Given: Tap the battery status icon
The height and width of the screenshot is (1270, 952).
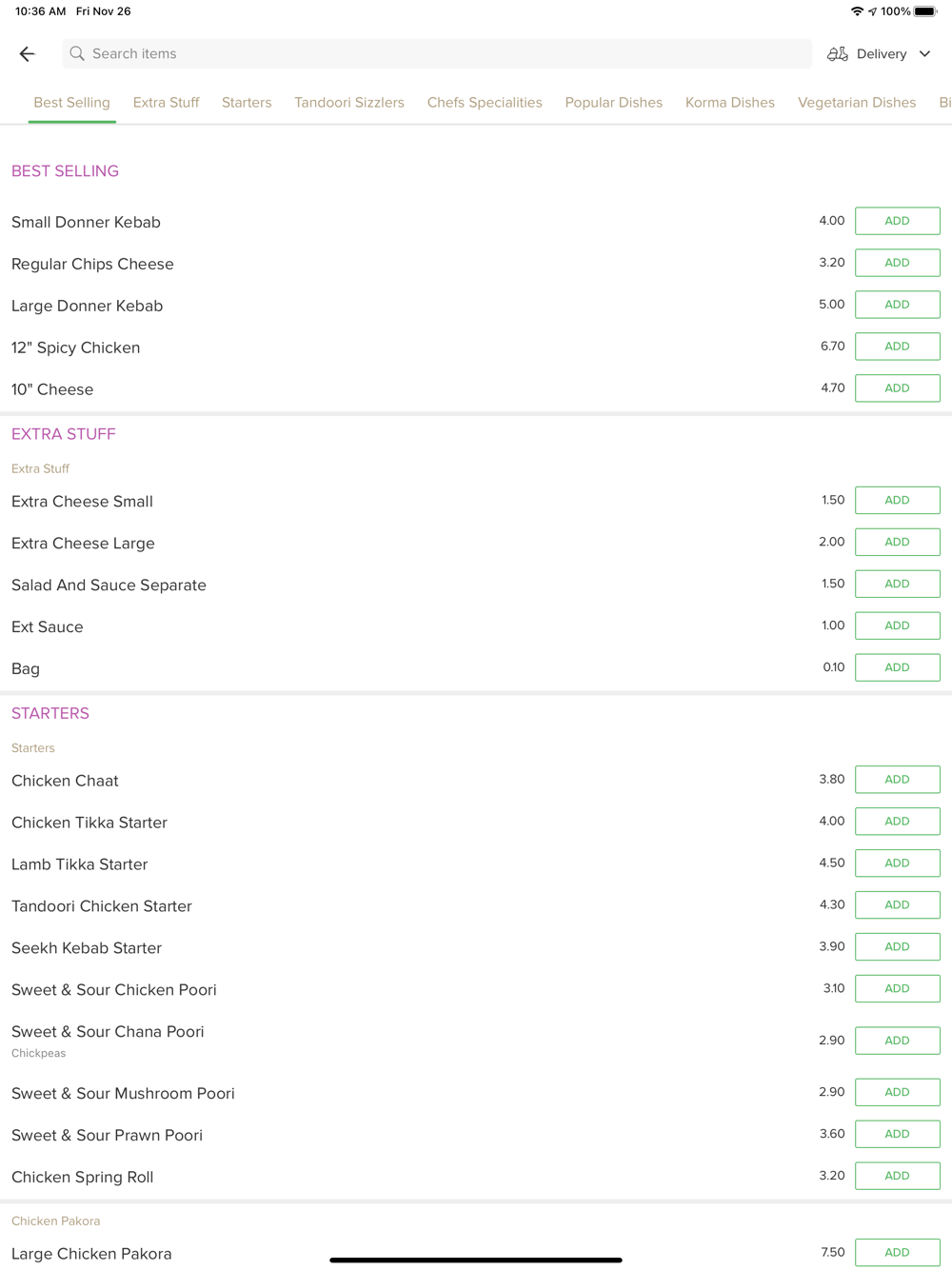Looking at the screenshot, I should point(925,11).
